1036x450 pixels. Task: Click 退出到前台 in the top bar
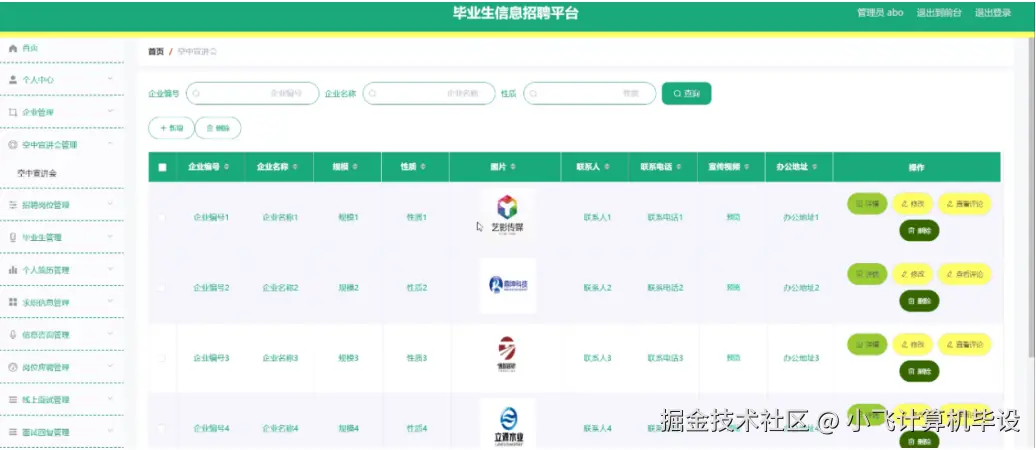click(939, 13)
